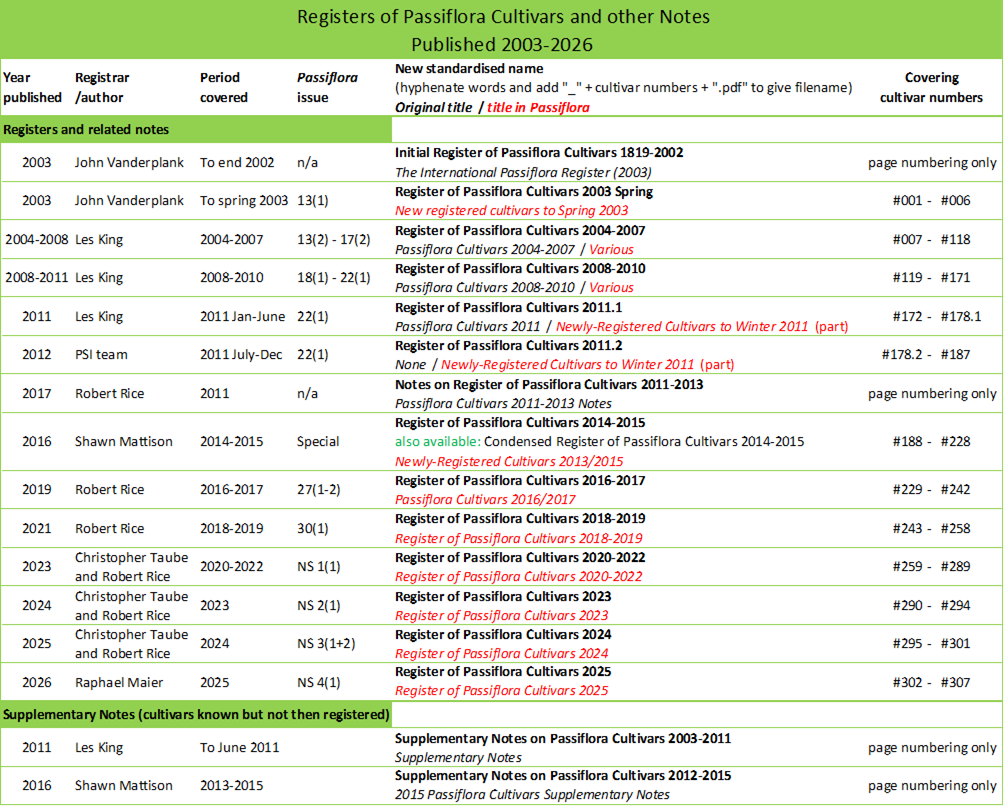Image resolution: width=1004 pixels, height=806 pixels.
Task: Select the cultivar range '#178.2 - #187'
Action: (x=926, y=355)
